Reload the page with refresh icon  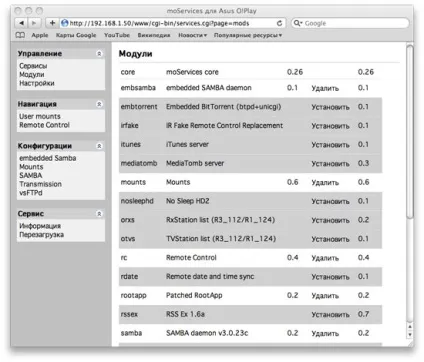tap(279, 23)
